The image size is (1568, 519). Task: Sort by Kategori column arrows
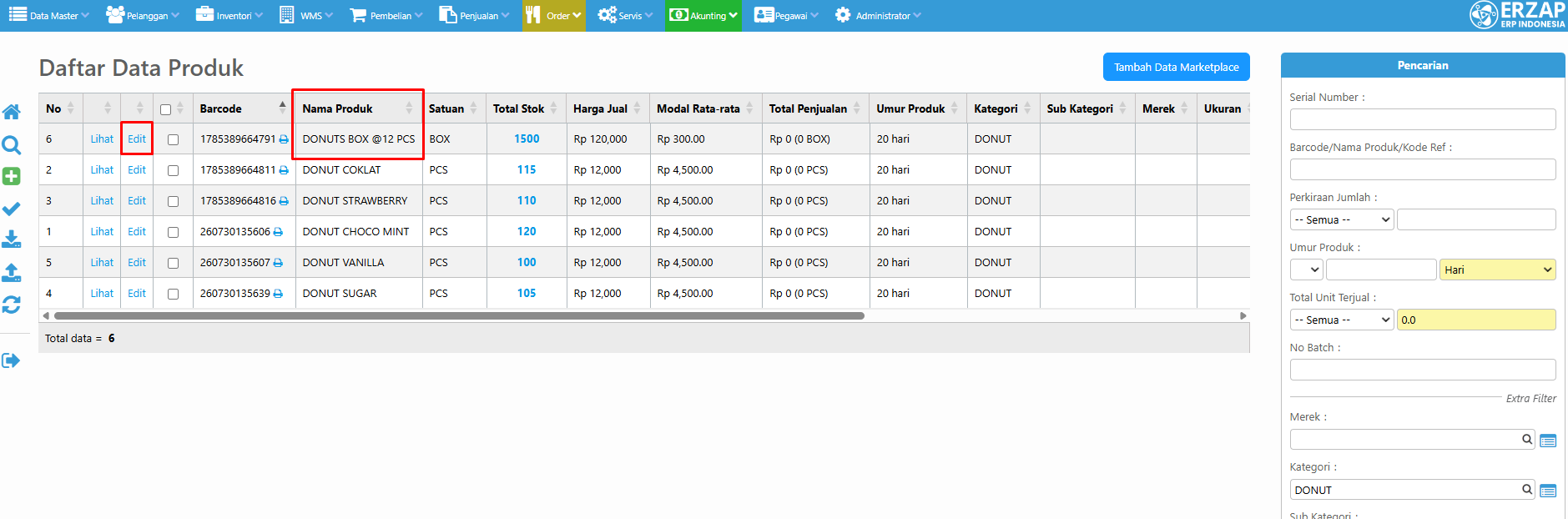tap(1027, 108)
